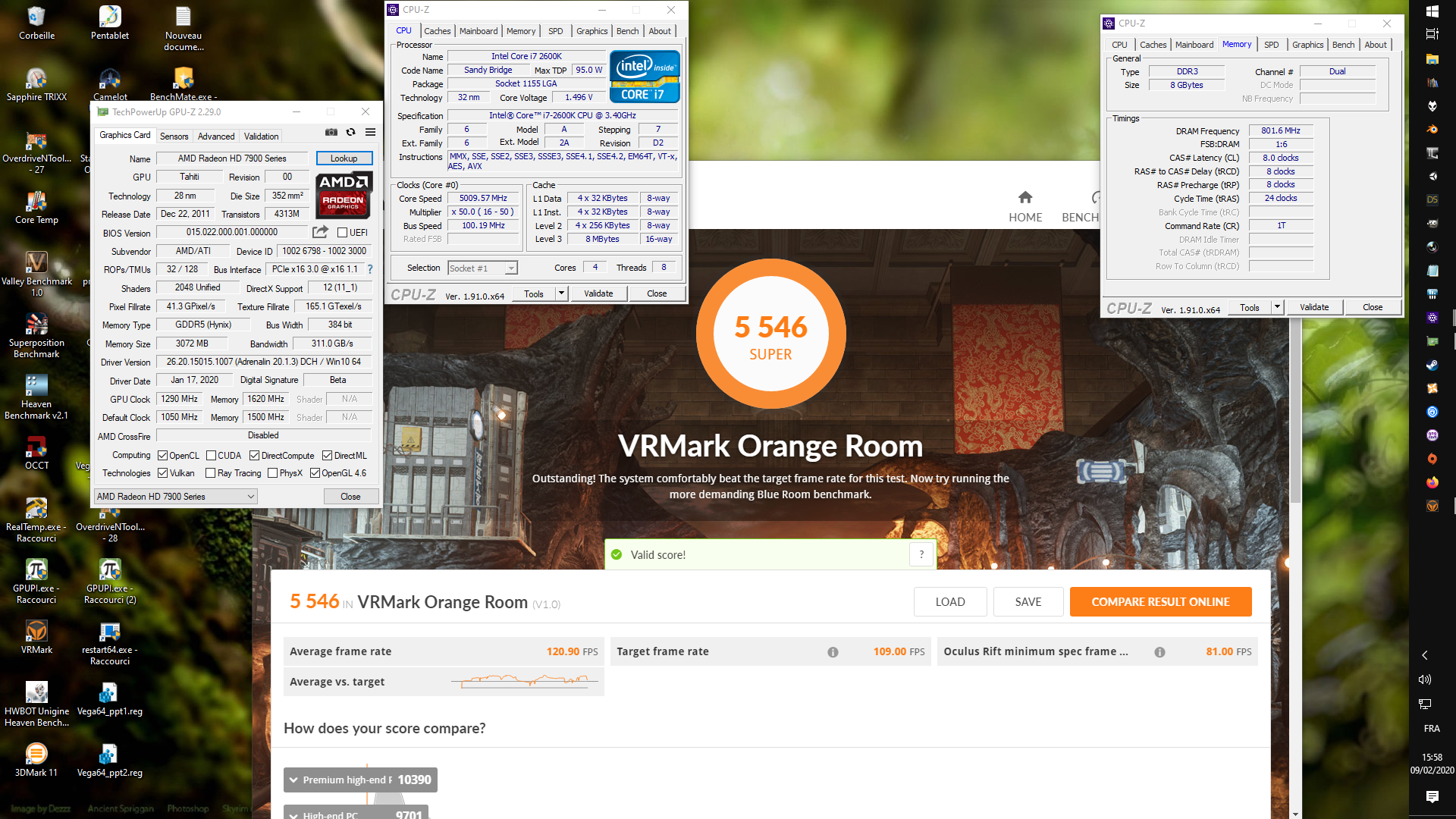Open Corbeille recycle bin desktop icon
Image resolution: width=1456 pixels, height=819 pixels.
(x=36, y=23)
